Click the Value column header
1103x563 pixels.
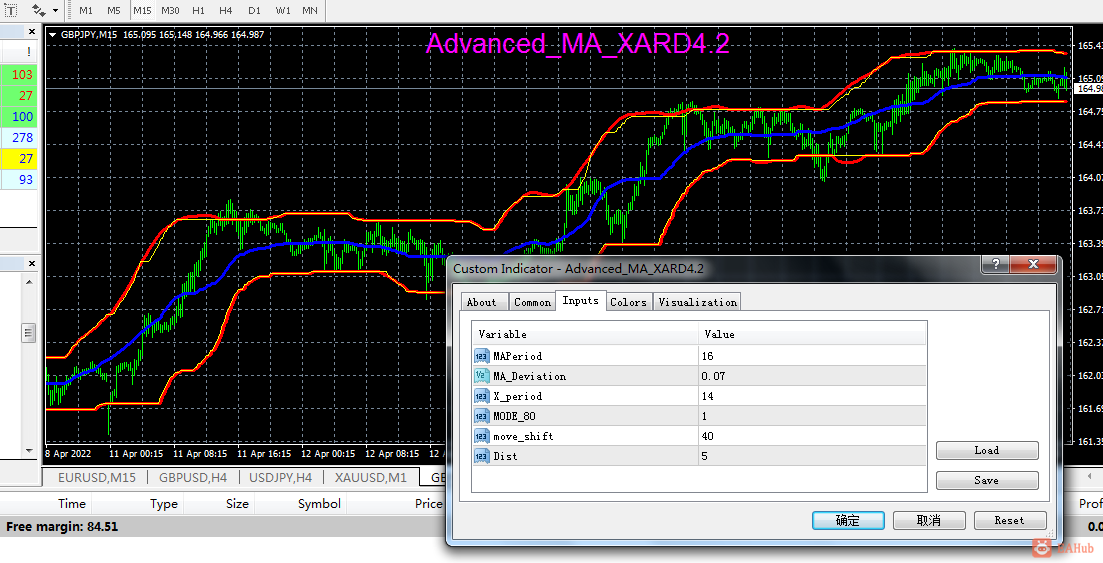point(812,334)
